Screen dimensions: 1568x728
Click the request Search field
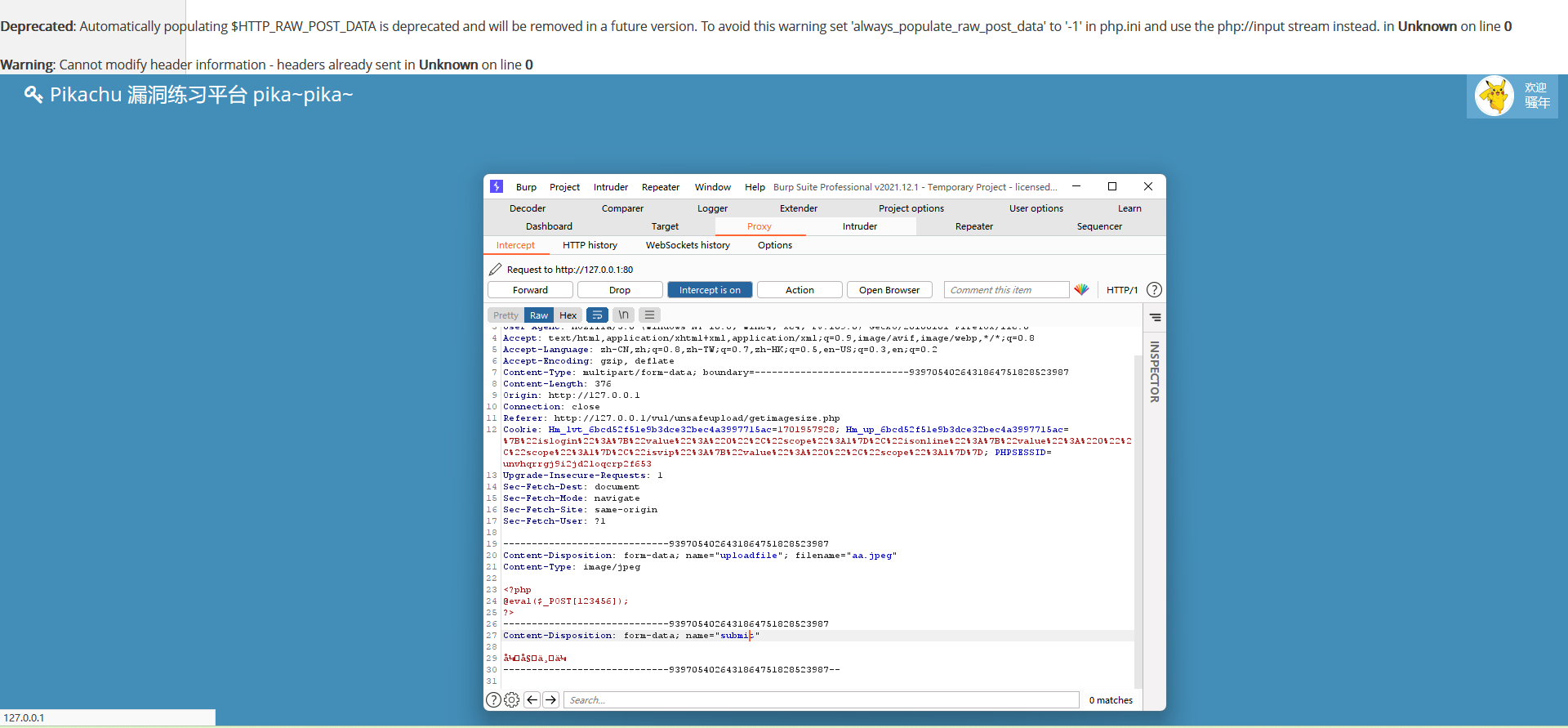821,699
